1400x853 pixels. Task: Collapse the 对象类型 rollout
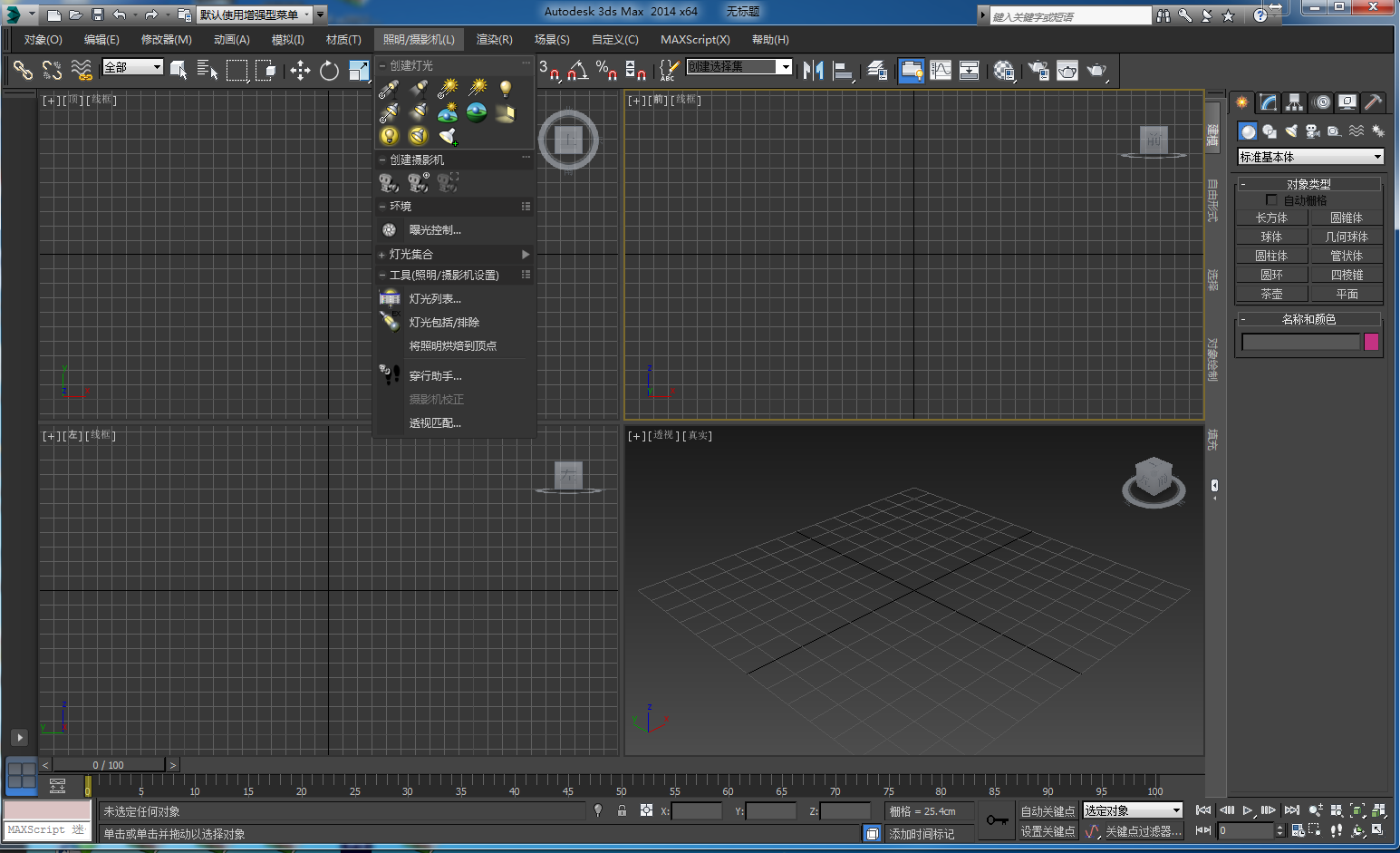pyautogui.click(x=1308, y=184)
